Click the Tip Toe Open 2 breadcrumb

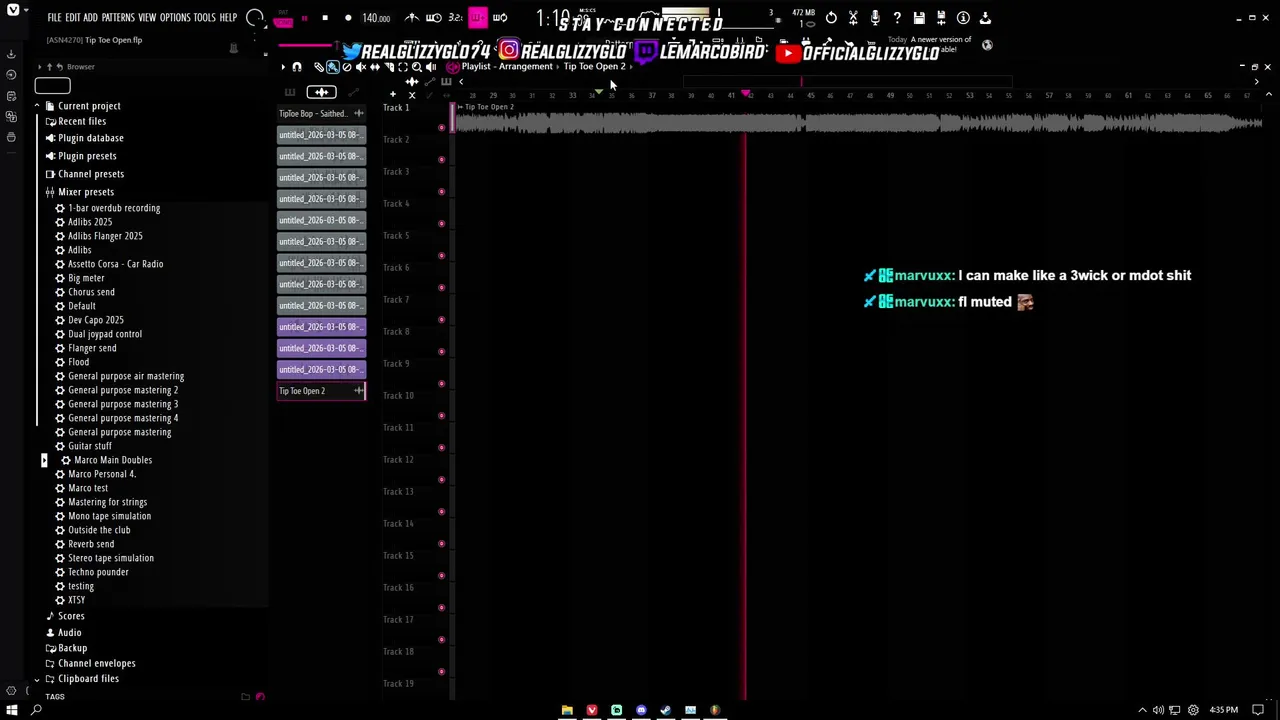coord(594,67)
